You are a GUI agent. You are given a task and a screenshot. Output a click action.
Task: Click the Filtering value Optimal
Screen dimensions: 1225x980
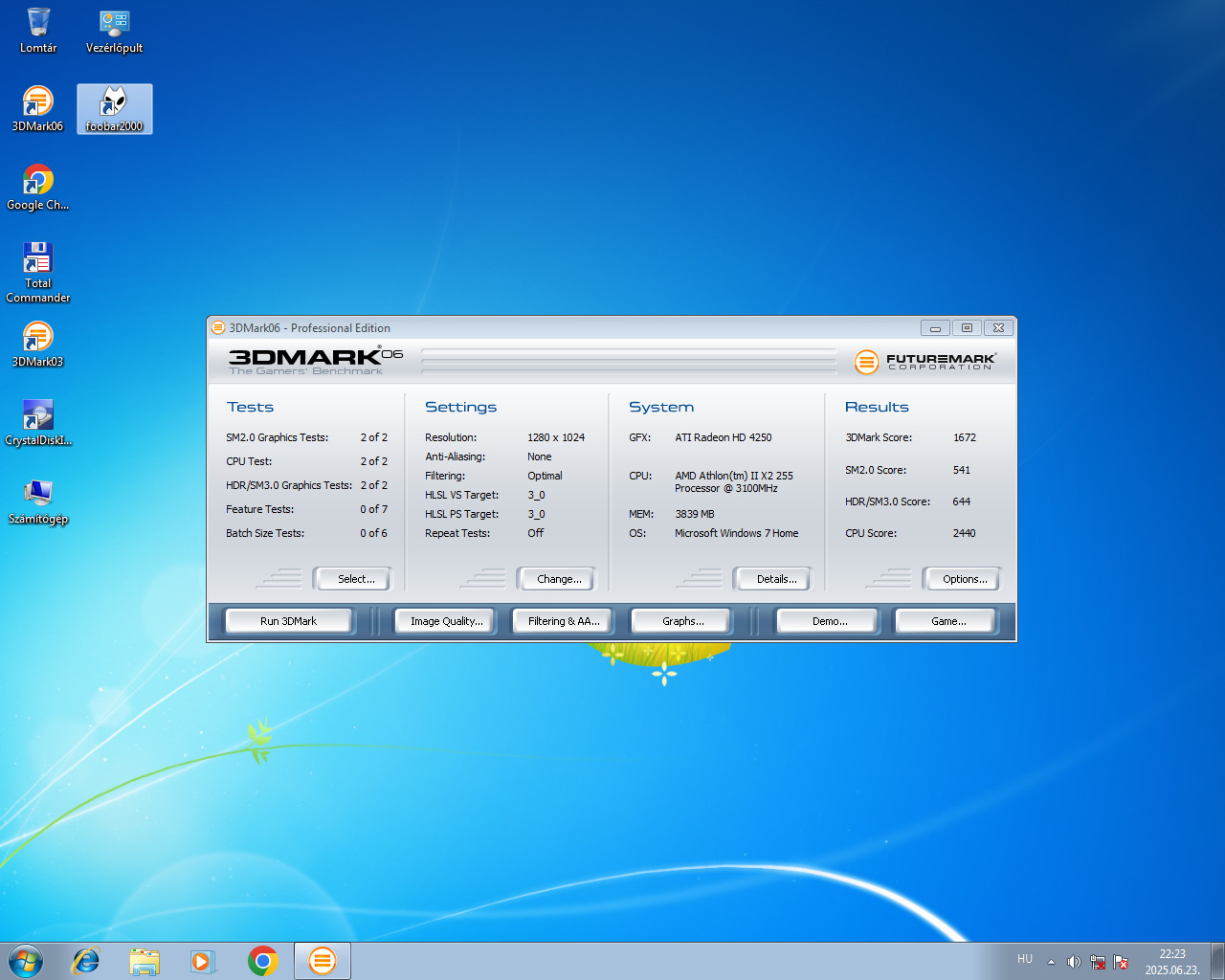(545, 476)
